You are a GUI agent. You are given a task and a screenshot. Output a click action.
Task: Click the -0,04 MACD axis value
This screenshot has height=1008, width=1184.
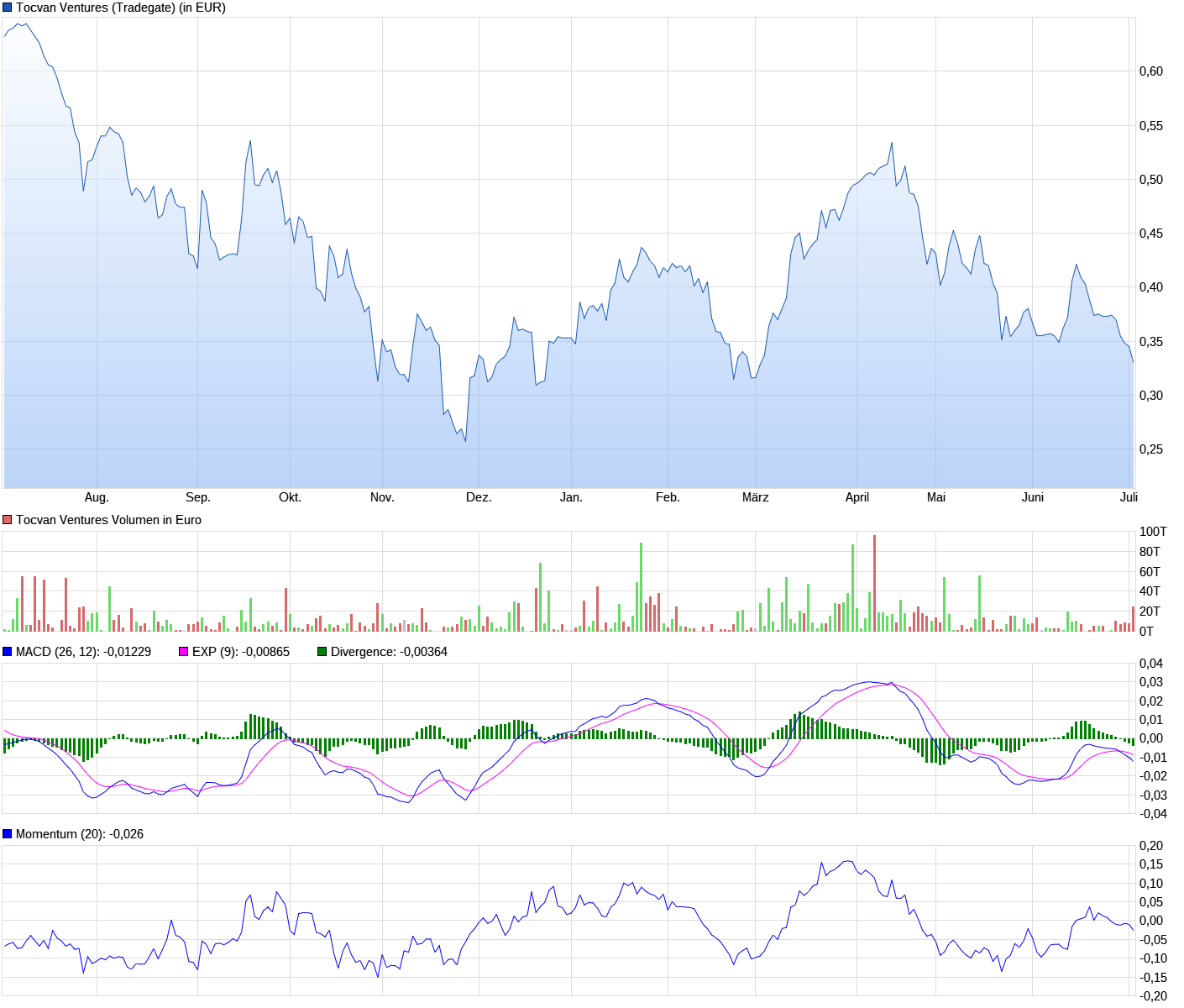tap(1151, 814)
